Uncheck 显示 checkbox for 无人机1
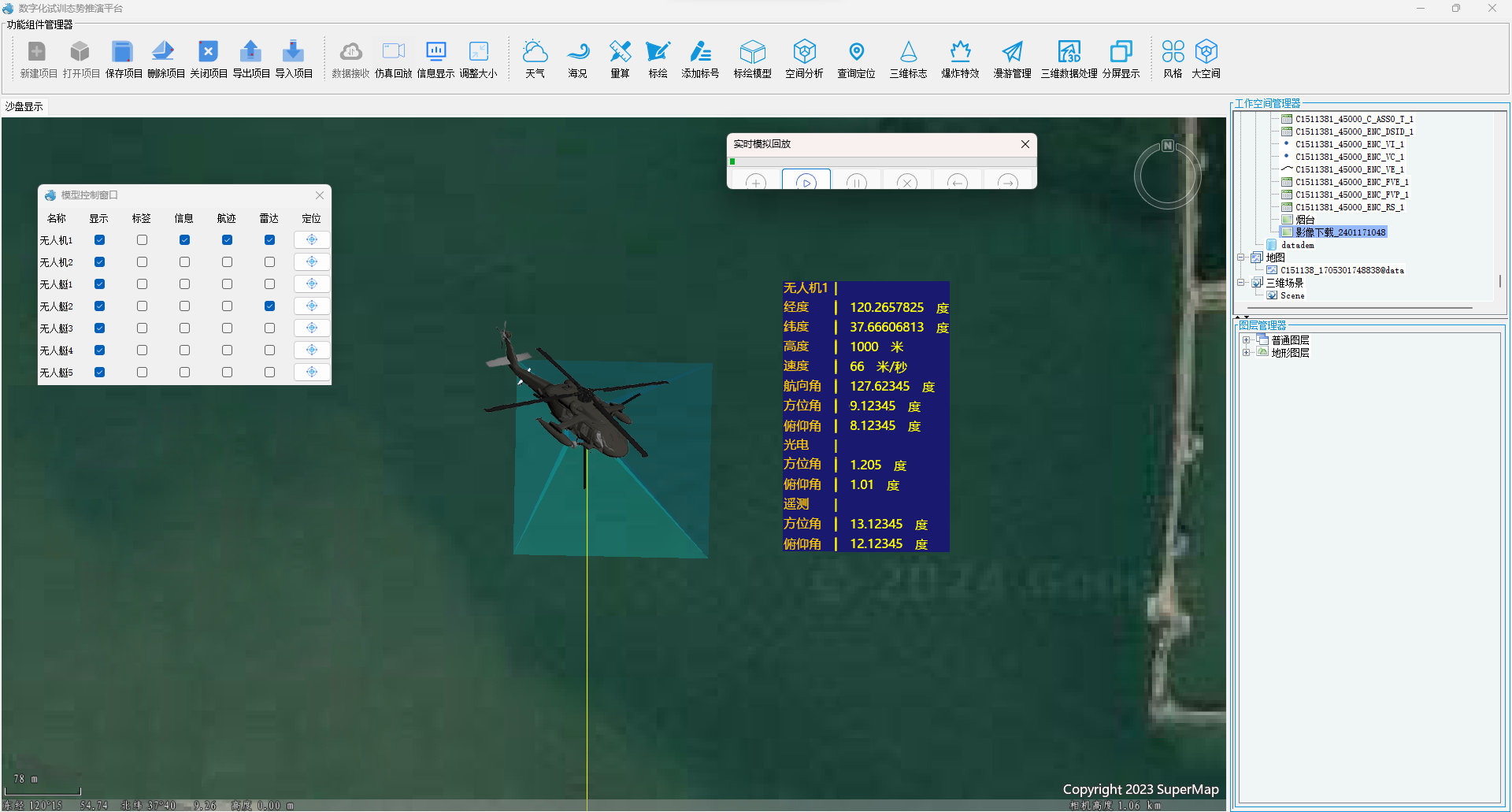The height and width of the screenshot is (812, 1512). [99, 240]
